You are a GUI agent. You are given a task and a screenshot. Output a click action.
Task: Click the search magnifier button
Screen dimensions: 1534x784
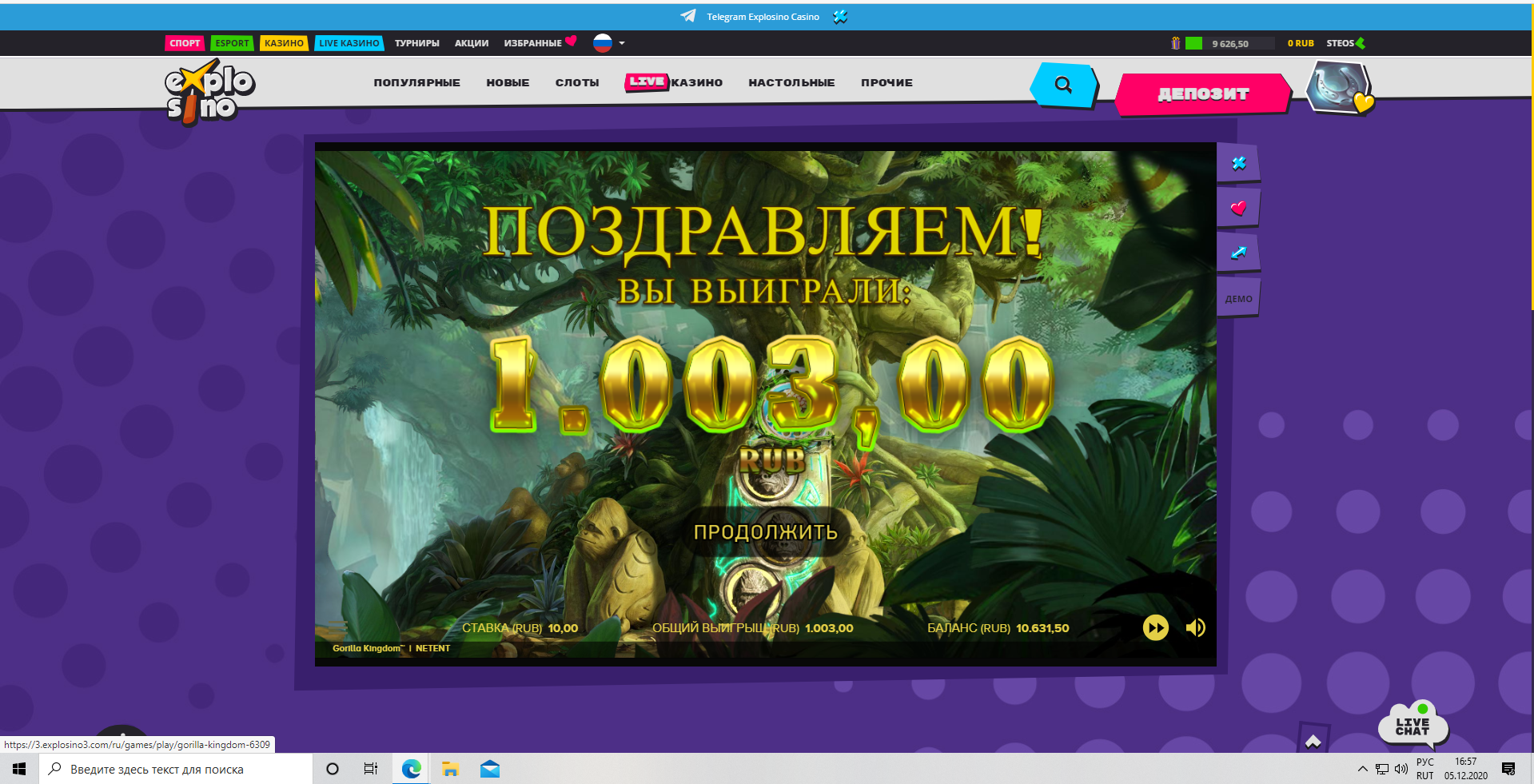[x=1063, y=85]
